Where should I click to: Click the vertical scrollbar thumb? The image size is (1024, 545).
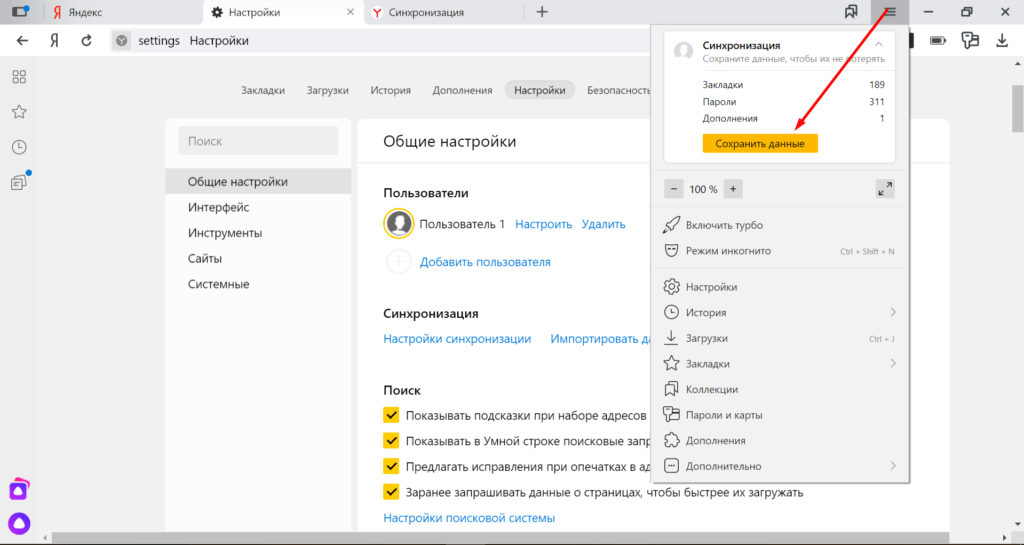1017,108
